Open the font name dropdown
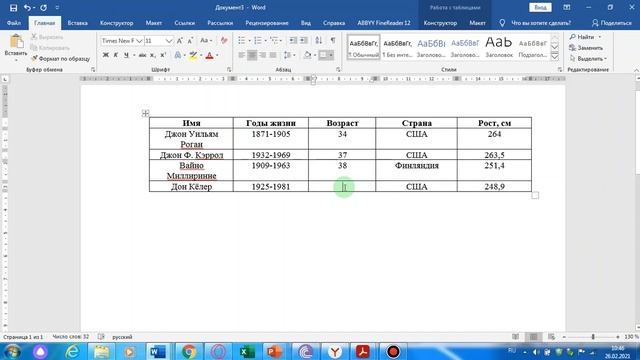The height and width of the screenshot is (360, 640). (x=139, y=41)
